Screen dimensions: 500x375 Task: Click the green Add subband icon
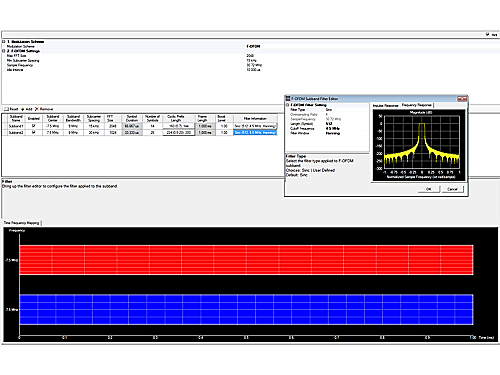(x=23, y=109)
